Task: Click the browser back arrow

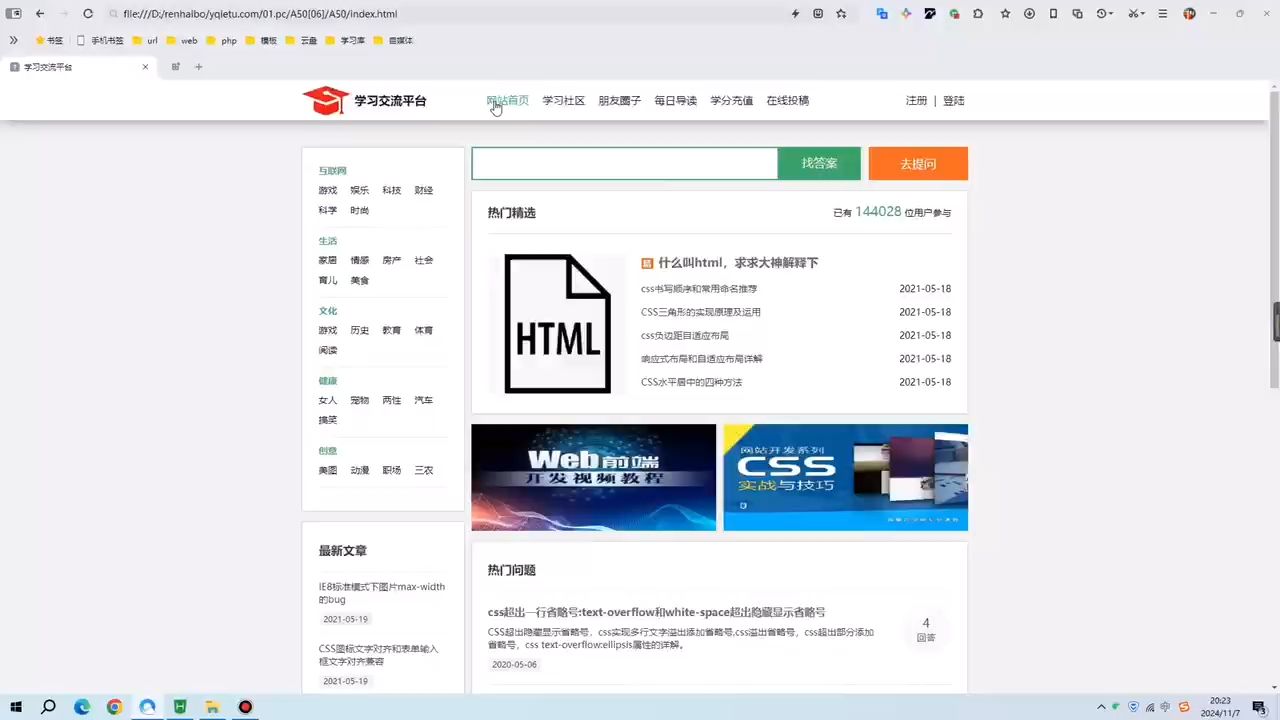Action: [40, 14]
